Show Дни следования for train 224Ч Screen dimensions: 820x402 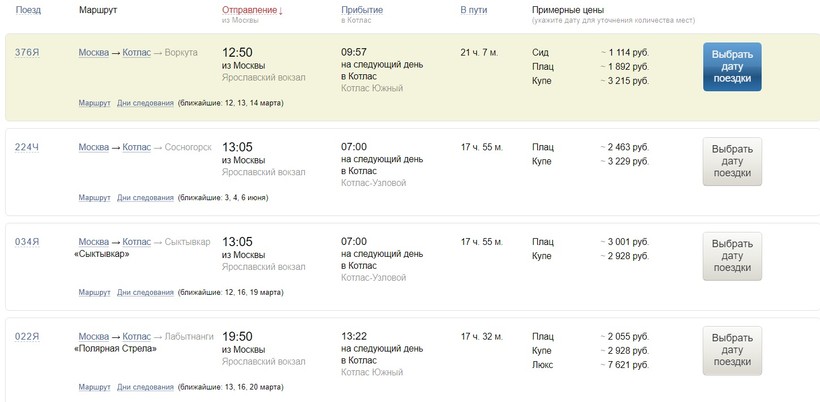pyautogui.click(x=145, y=198)
